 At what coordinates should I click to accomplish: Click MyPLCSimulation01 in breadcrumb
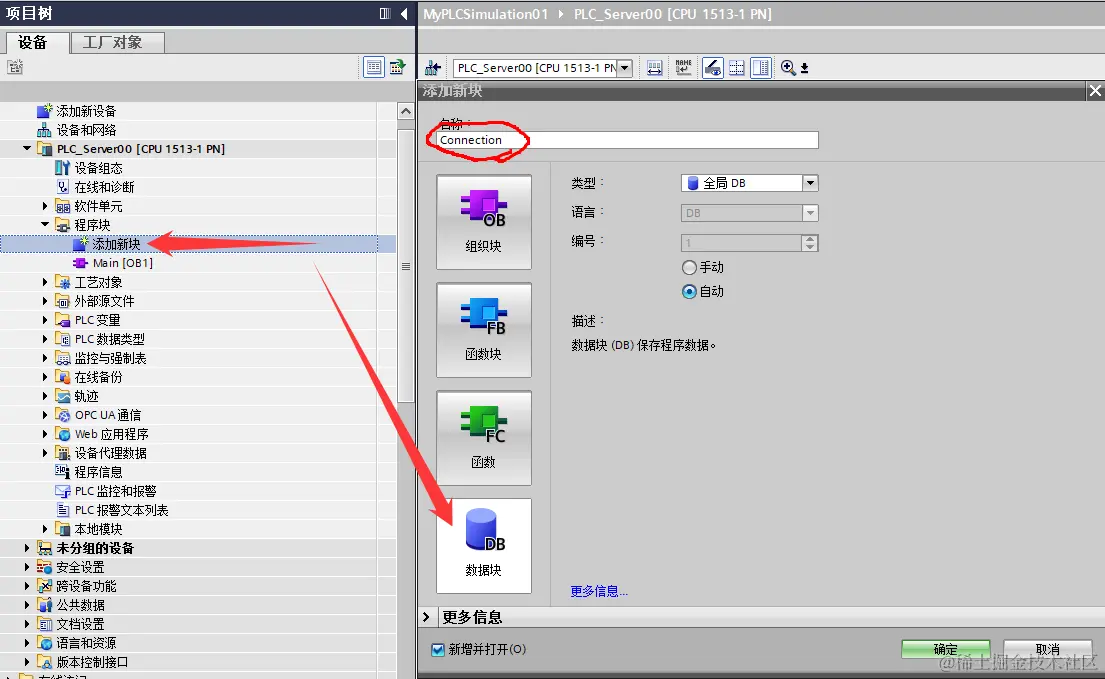pyautogui.click(x=485, y=14)
